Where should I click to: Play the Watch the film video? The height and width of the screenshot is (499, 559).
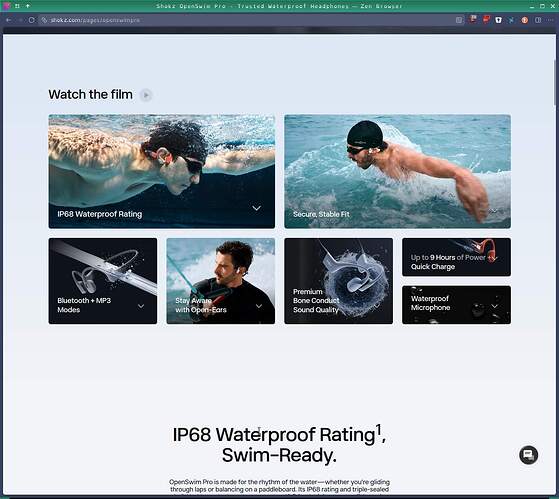146,95
